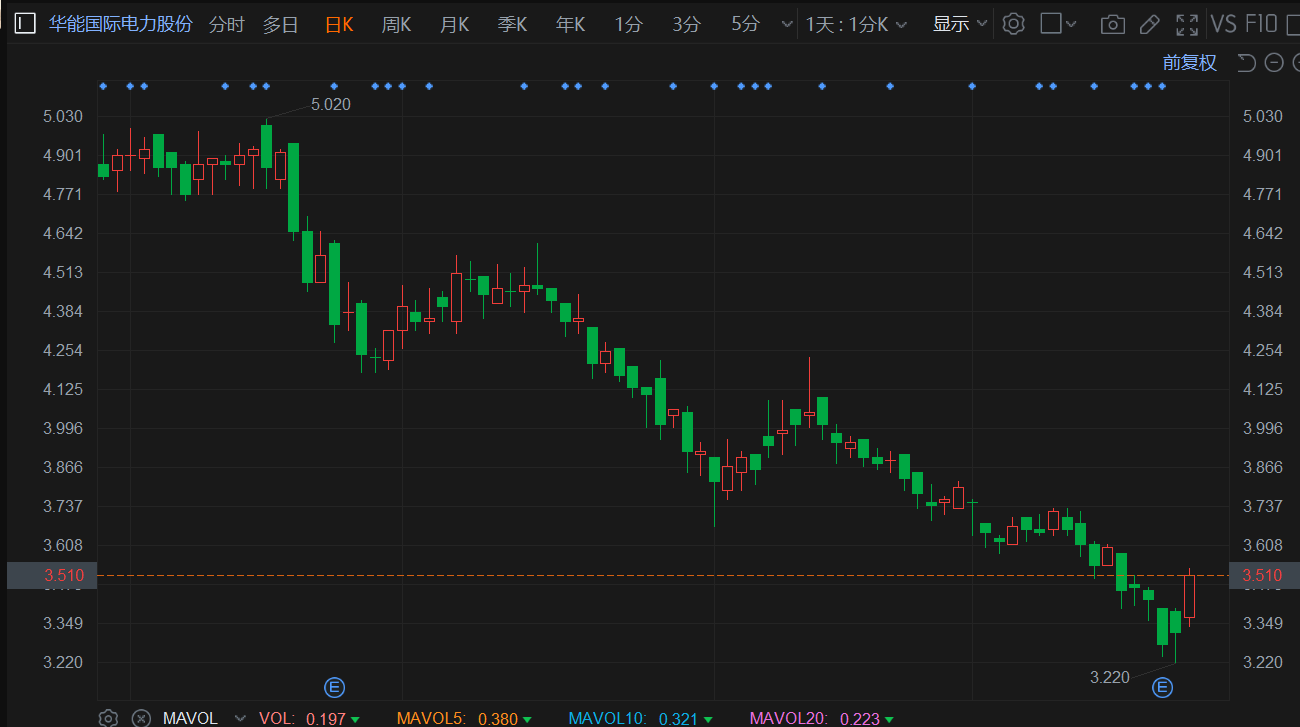Screen dimensions: 1300x727
Task: Open MAVOL indicator settings gear
Action: 109,718
